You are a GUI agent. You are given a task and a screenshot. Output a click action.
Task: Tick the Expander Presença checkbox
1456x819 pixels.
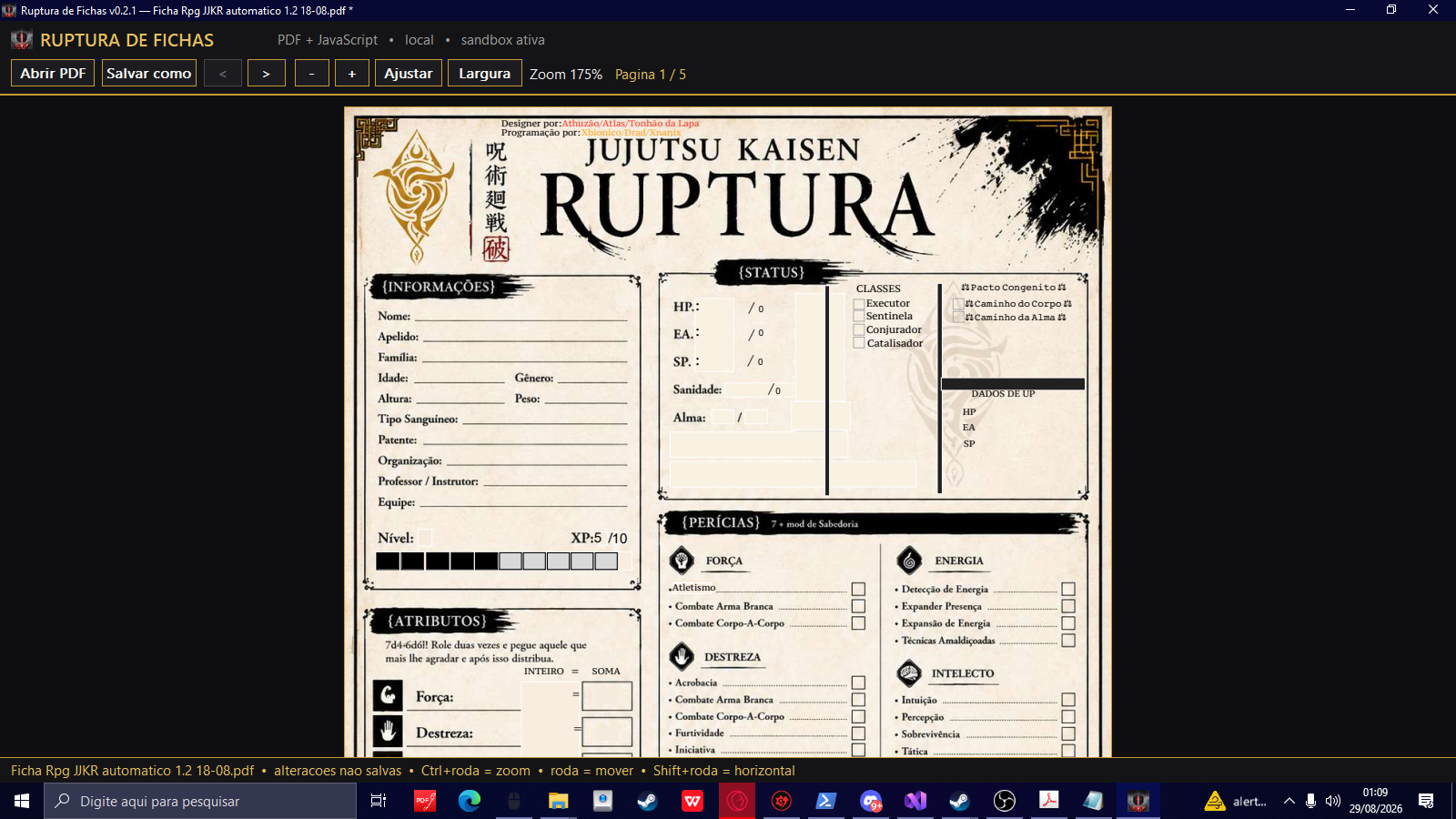[1068, 606]
